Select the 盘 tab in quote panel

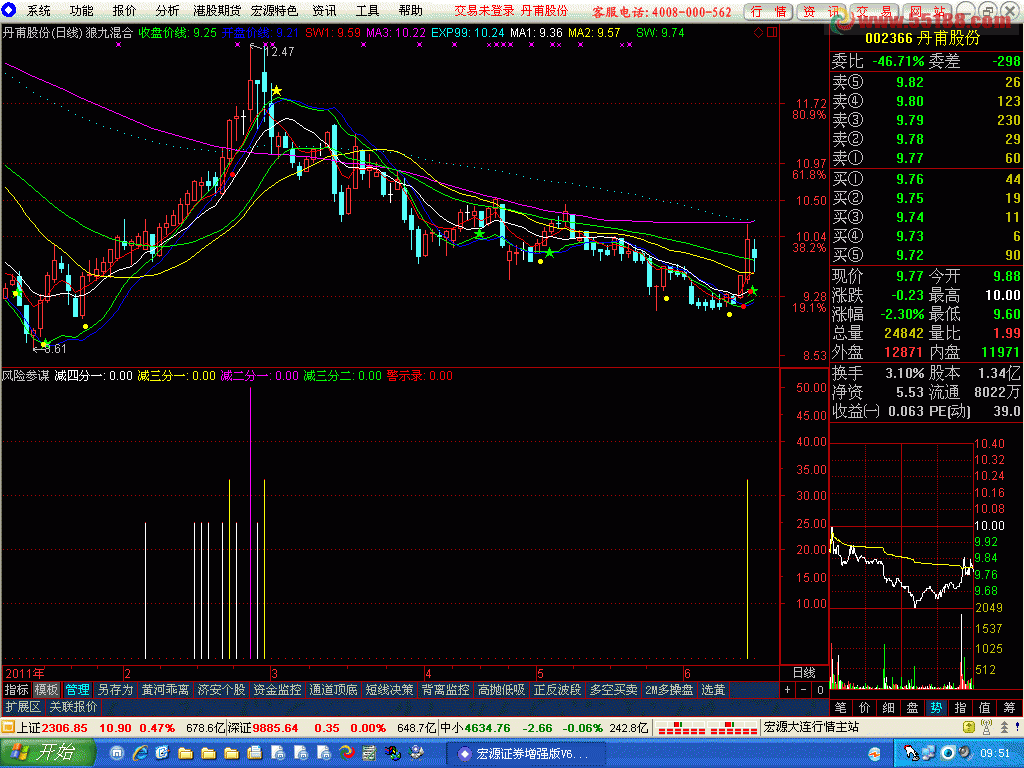[x=913, y=707]
